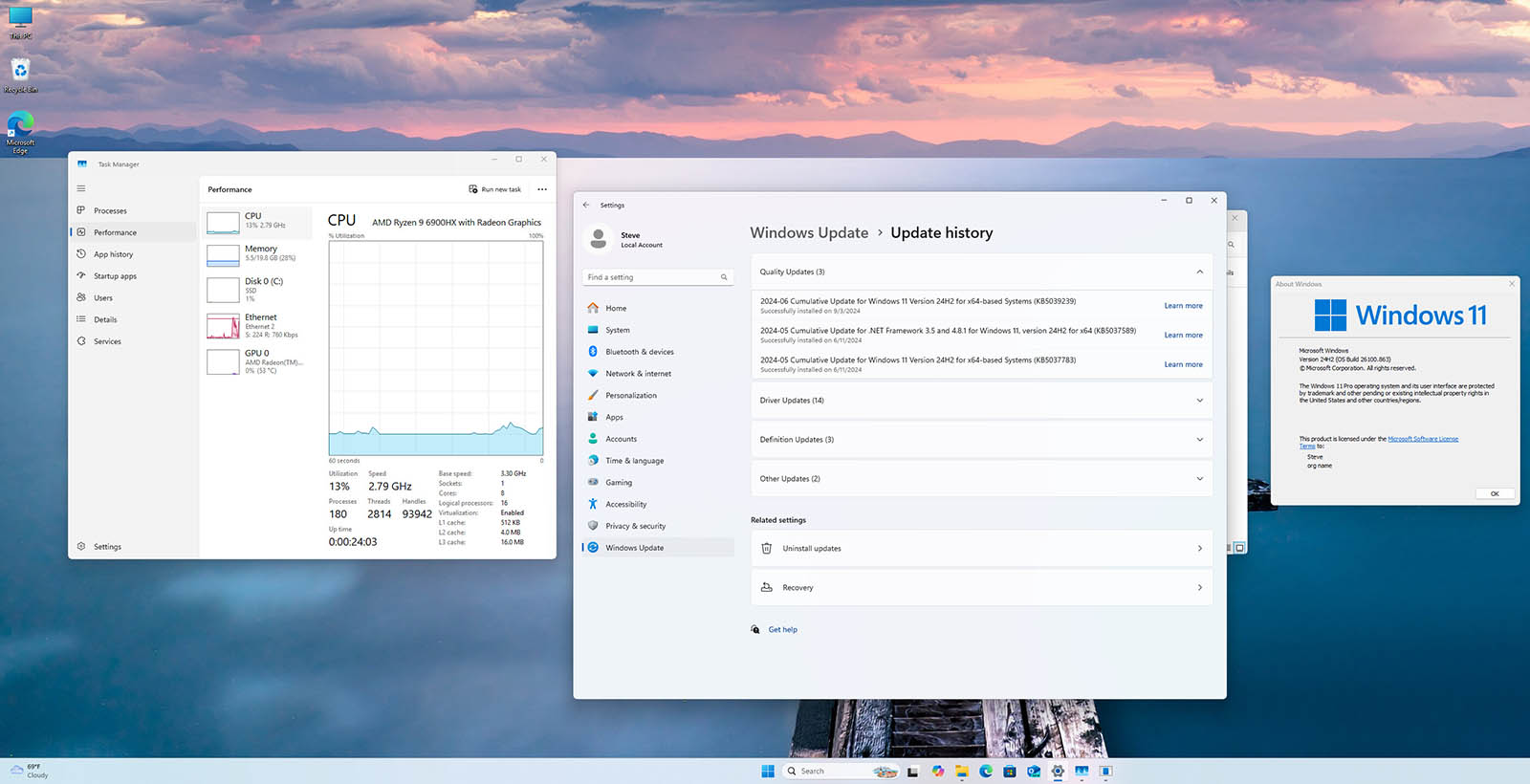Screen dimensions: 1530x784
Task: Open Personalization settings
Action: click(x=658, y=395)
